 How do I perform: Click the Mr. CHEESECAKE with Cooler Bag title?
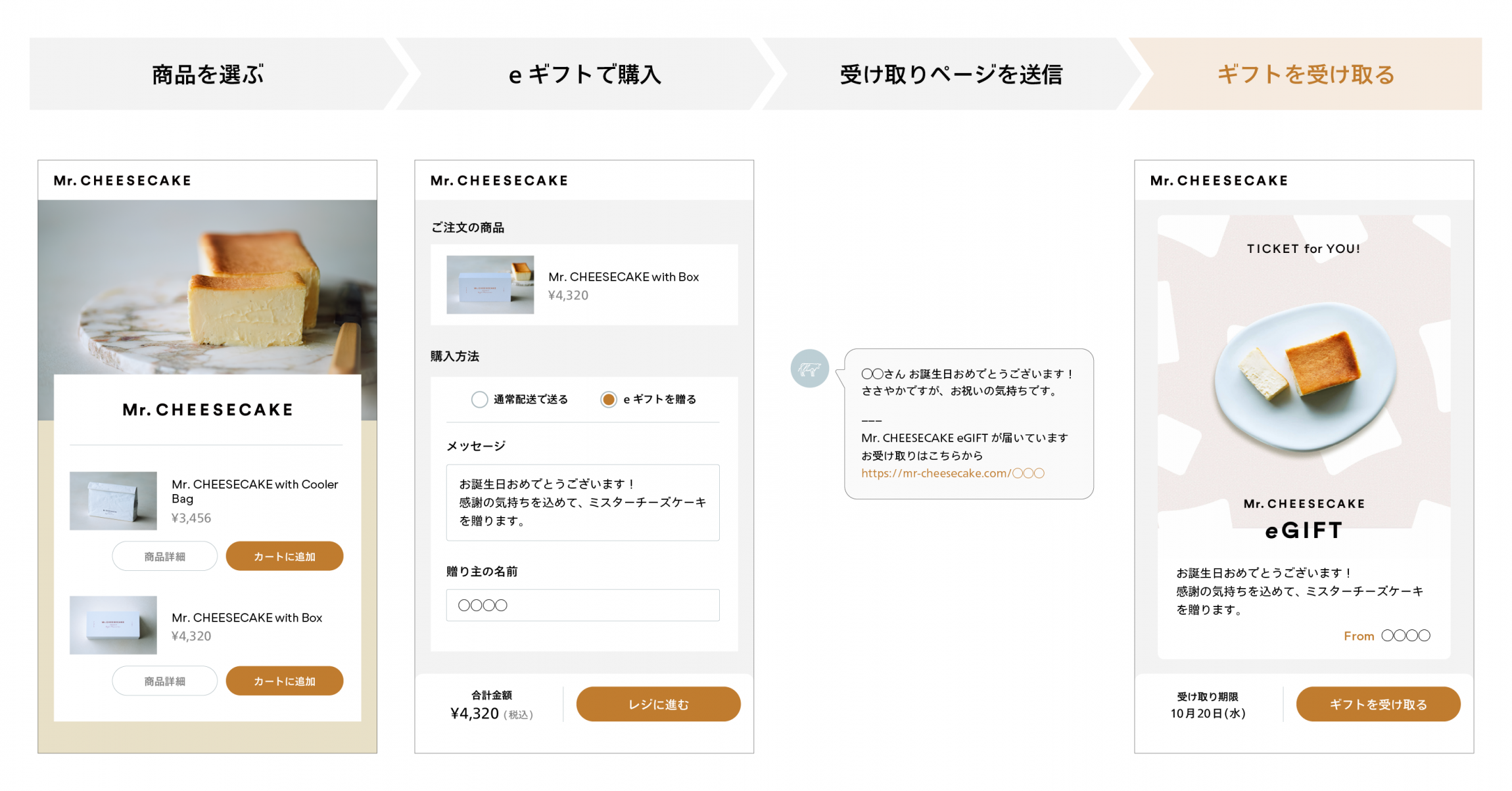click(255, 491)
